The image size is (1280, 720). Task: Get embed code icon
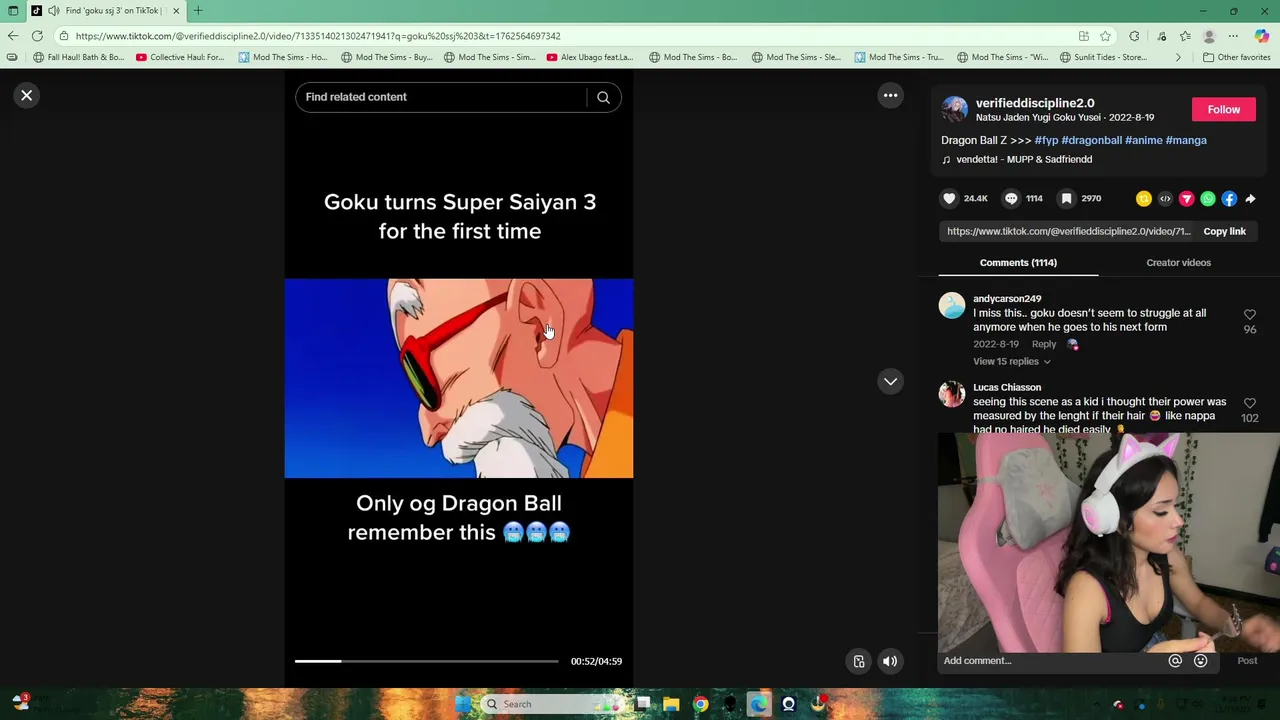click(1165, 199)
